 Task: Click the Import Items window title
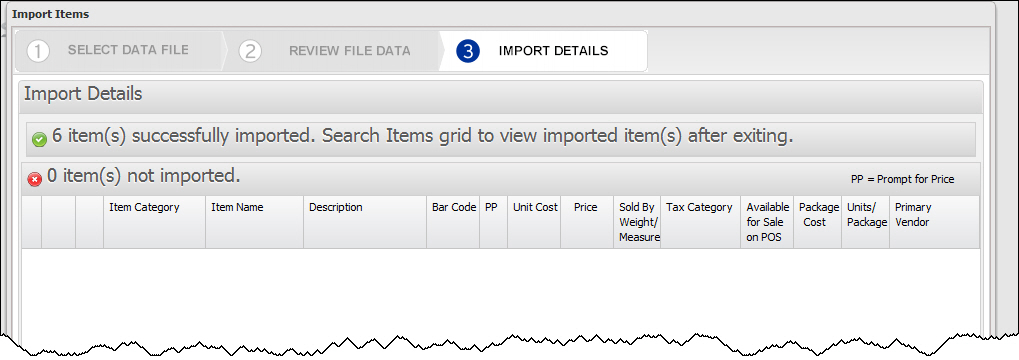(51, 14)
